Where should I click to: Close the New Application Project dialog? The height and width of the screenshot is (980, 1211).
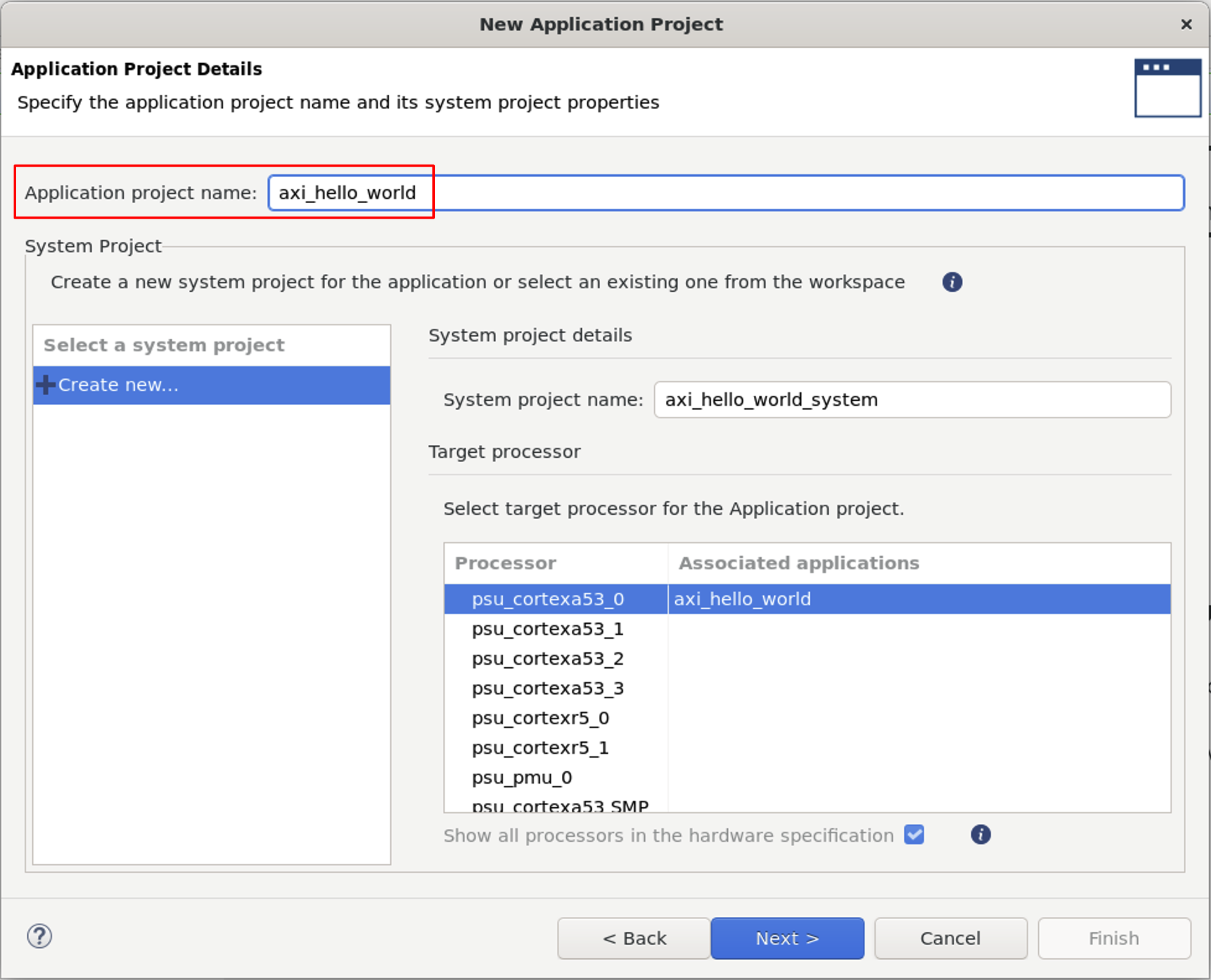click(x=1186, y=24)
